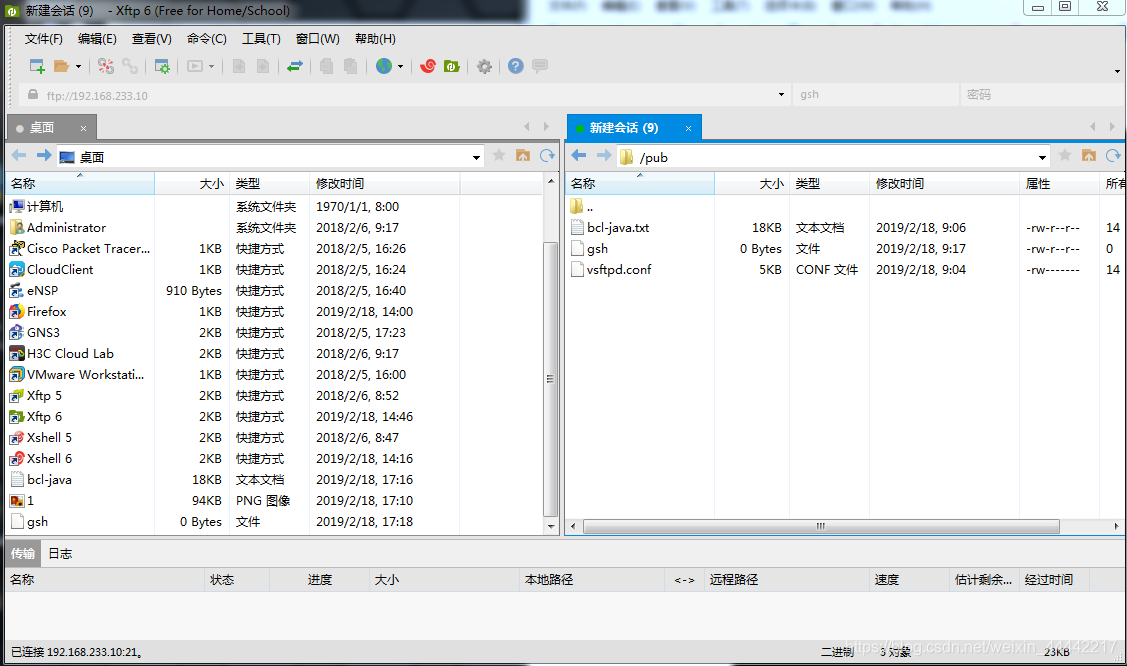
Task: Go back in the local pane
Action: (x=19, y=156)
